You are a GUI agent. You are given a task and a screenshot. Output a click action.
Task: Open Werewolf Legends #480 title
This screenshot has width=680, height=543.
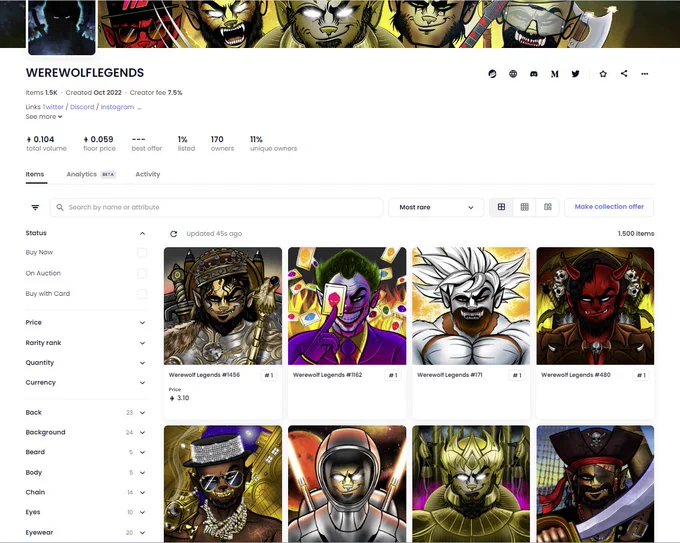point(576,375)
